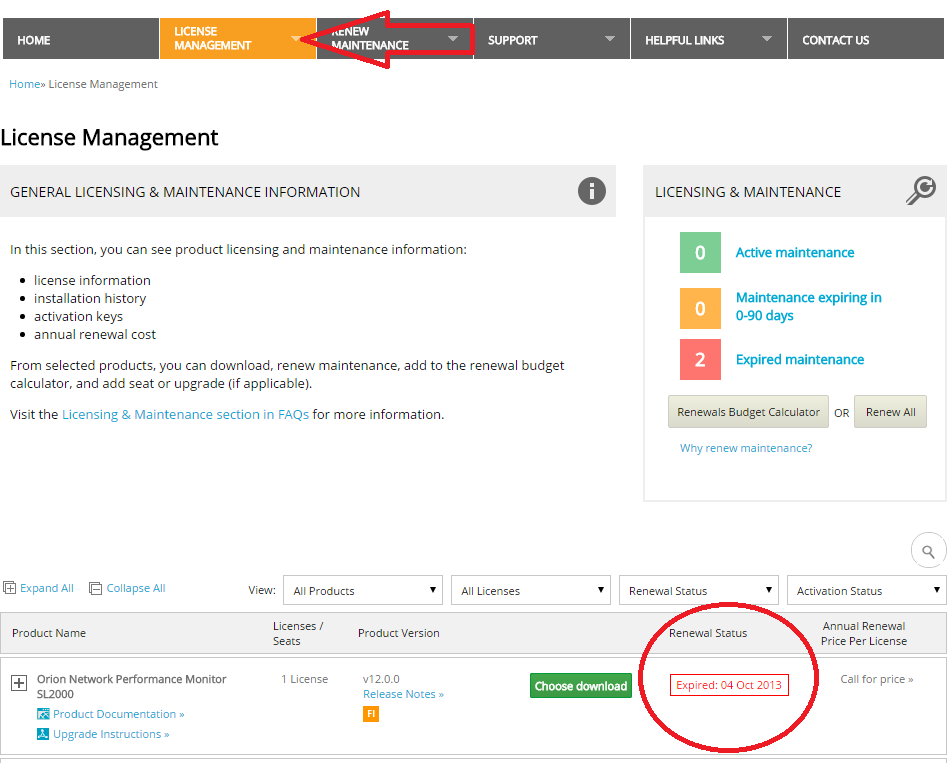Open the All Products dropdown

point(362,589)
